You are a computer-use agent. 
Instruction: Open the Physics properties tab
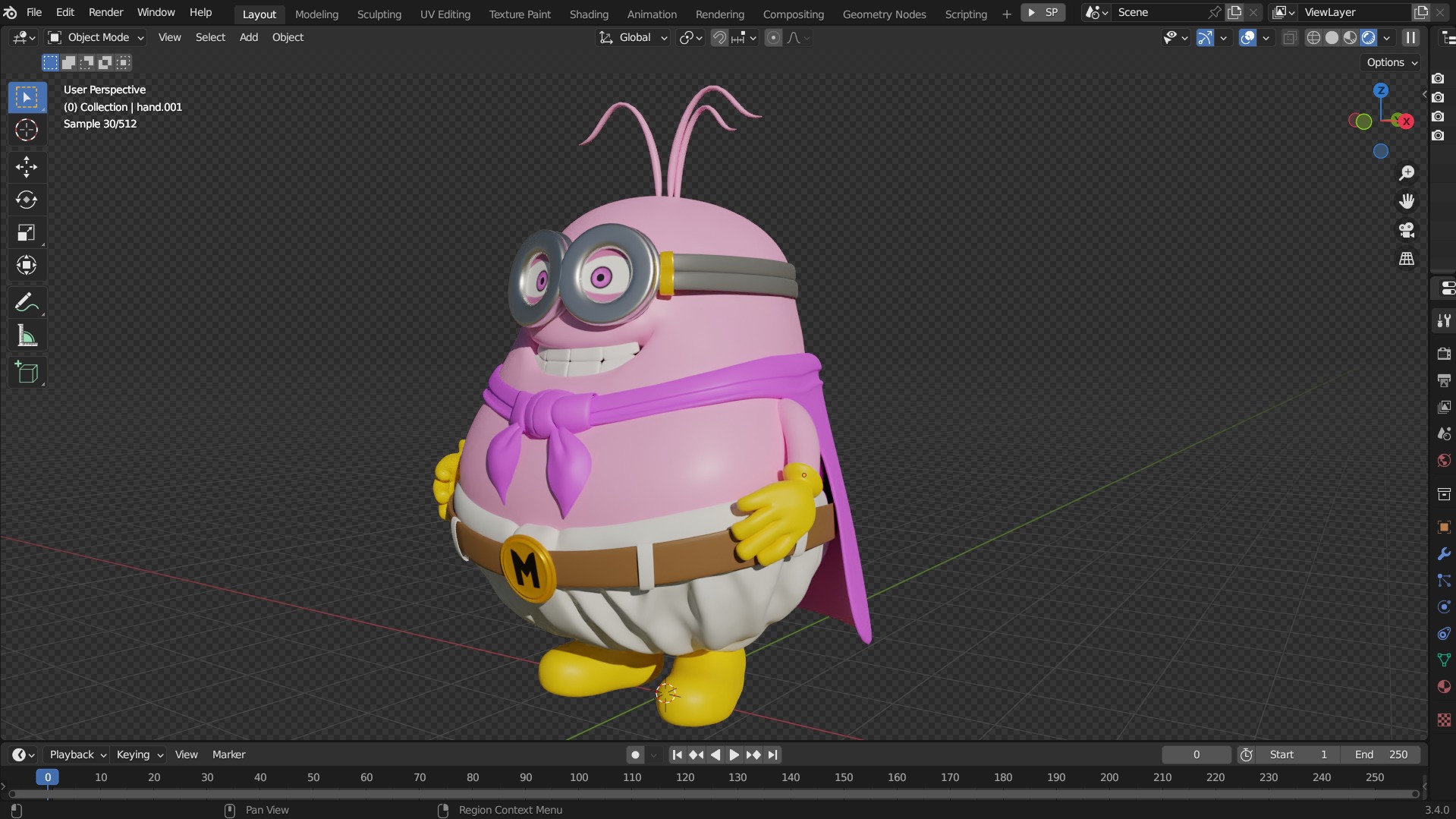[x=1444, y=607]
